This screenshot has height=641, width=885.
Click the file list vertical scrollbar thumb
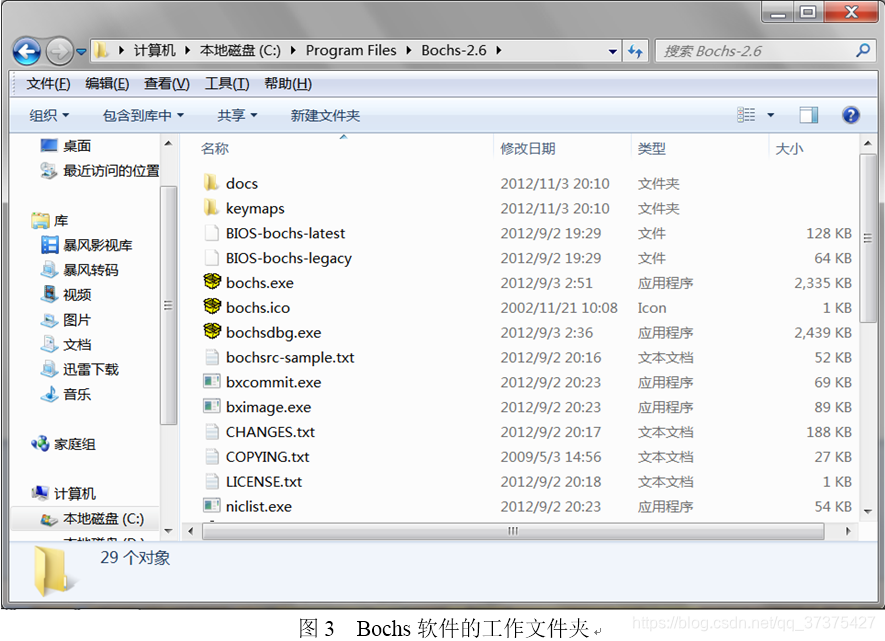point(868,238)
